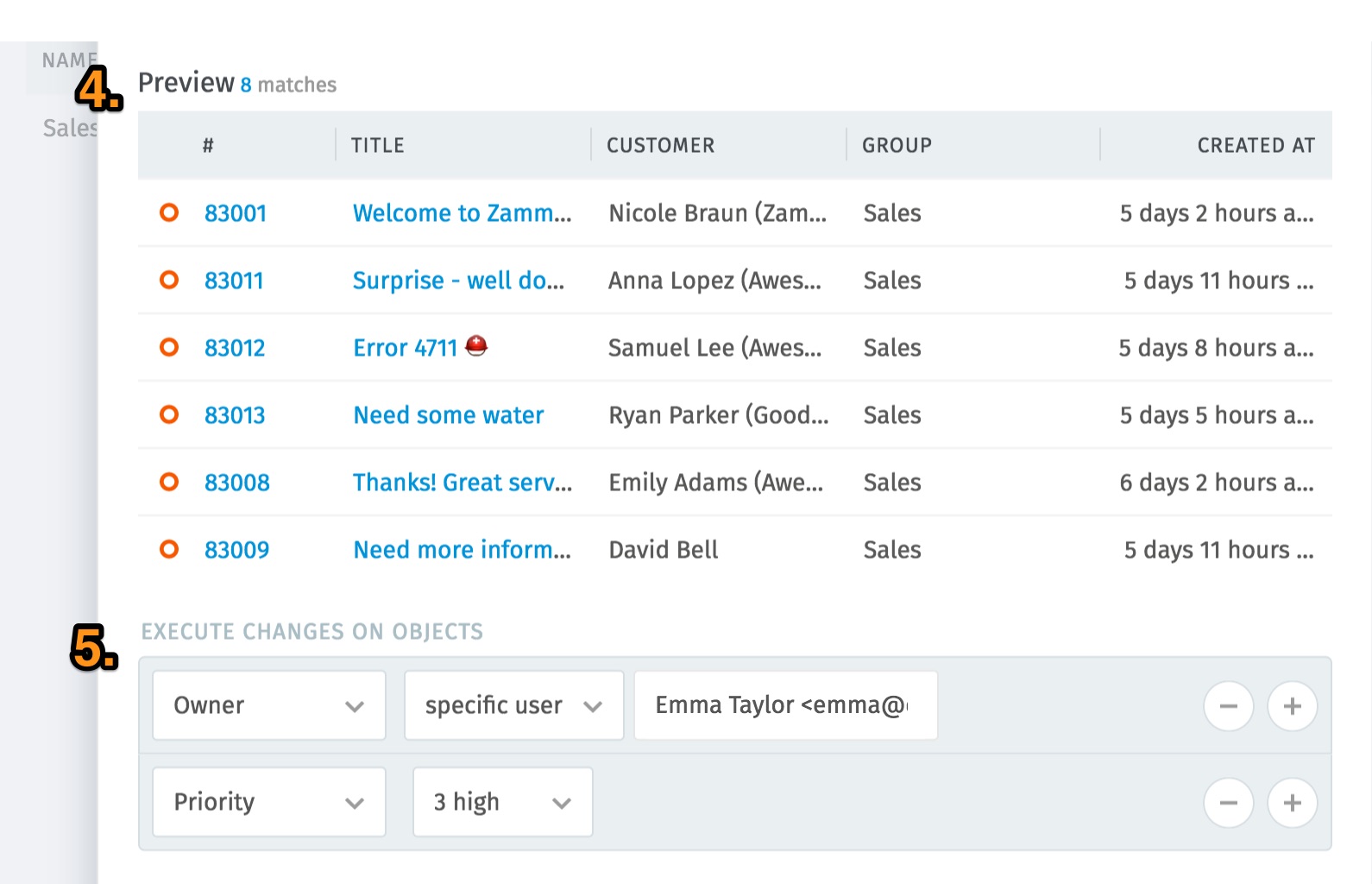
Task: Sort by the # column header
Action: pos(208,145)
